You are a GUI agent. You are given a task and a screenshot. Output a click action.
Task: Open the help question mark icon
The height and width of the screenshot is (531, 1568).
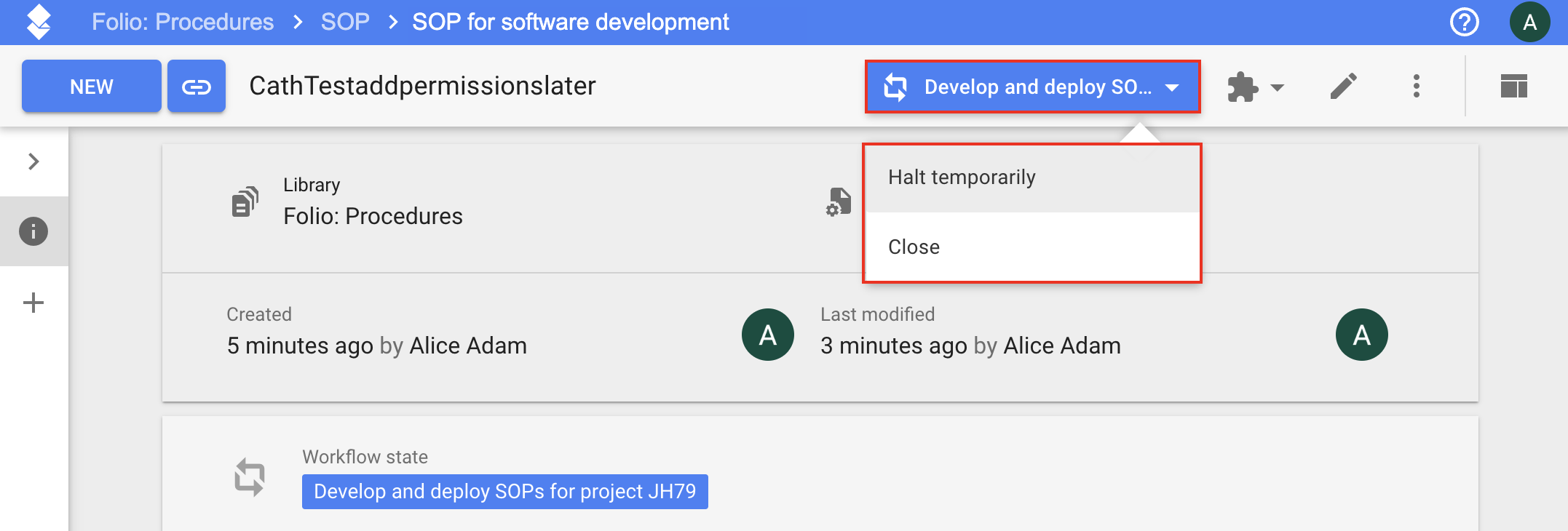[x=1464, y=22]
